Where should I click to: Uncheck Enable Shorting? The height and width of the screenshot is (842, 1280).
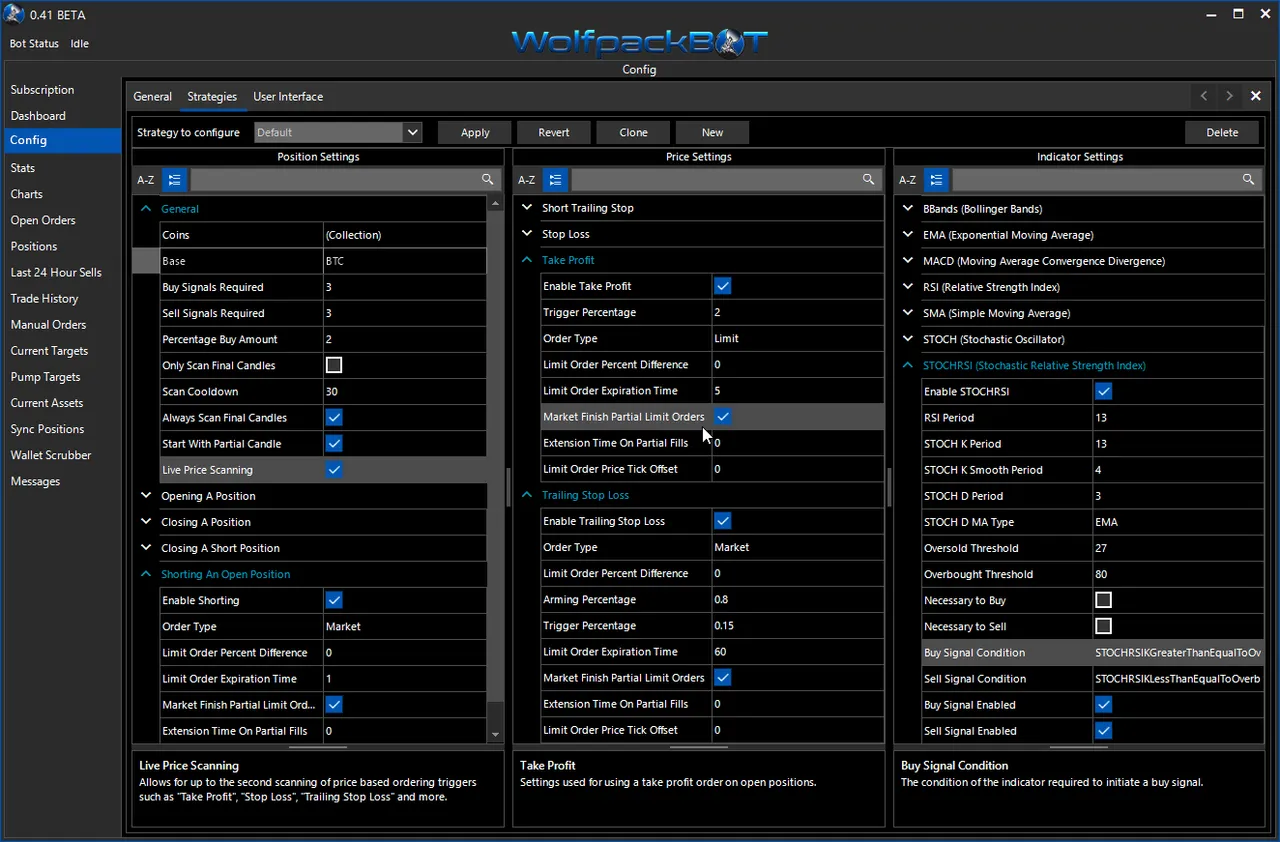[x=334, y=600]
